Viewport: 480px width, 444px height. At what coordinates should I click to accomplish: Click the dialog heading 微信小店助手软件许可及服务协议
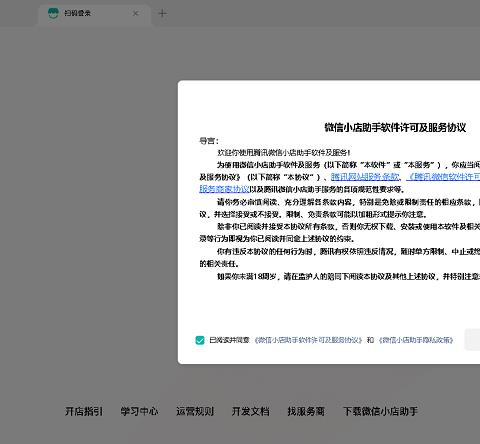pos(395,127)
